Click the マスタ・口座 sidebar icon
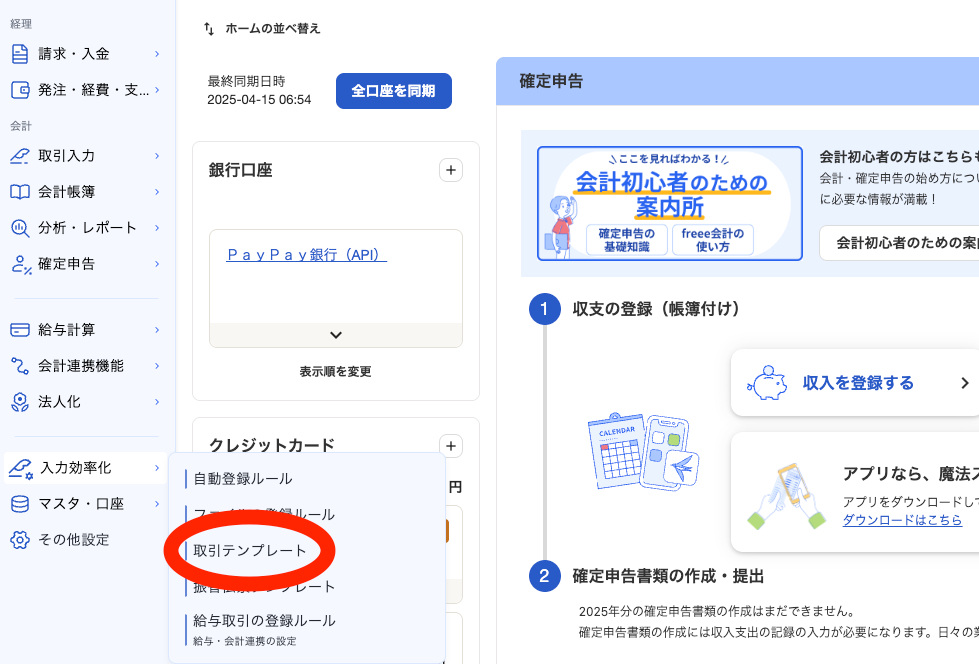Viewport: 979px width, 664px height. point(22,503)
